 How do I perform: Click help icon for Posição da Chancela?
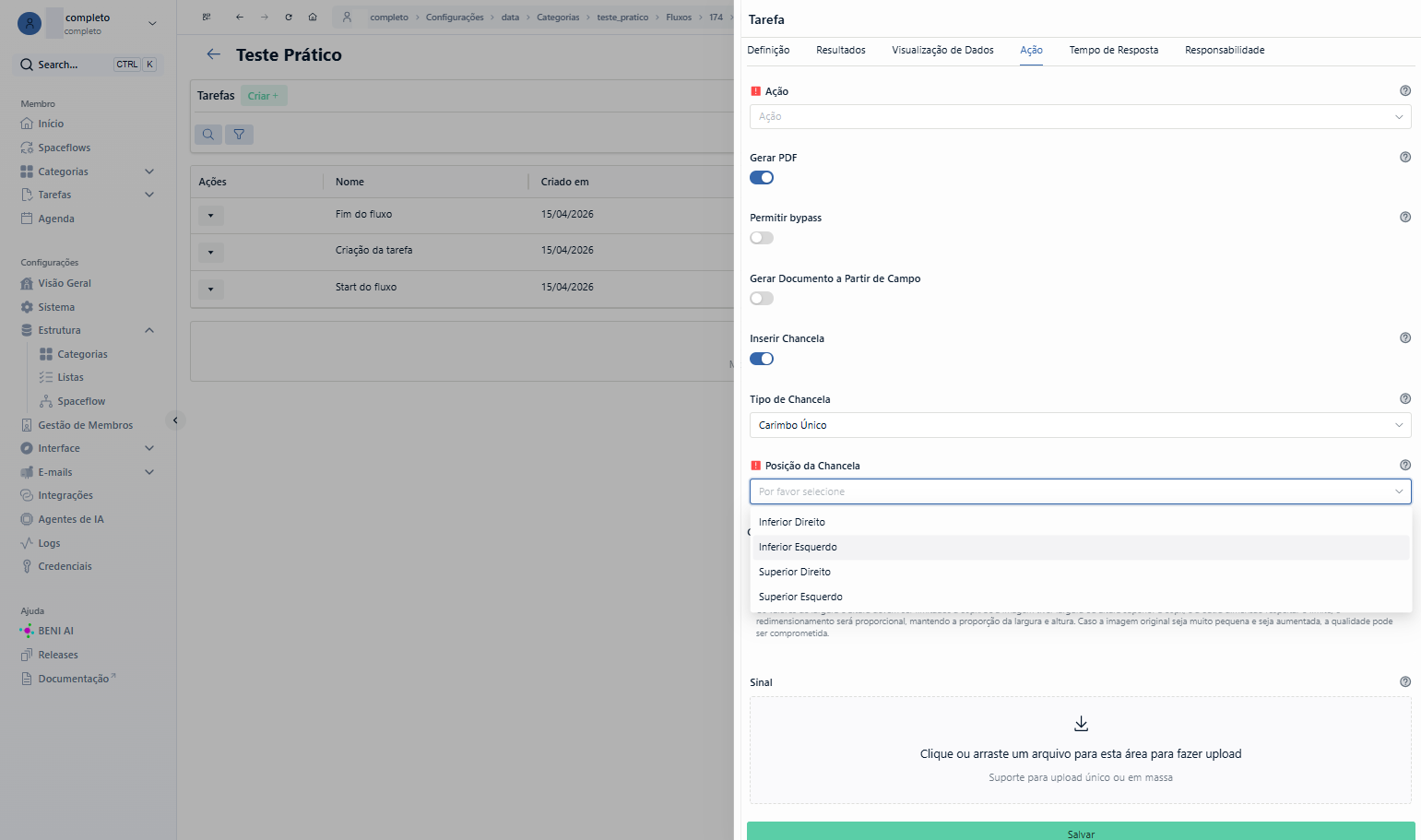[1405, 465]
